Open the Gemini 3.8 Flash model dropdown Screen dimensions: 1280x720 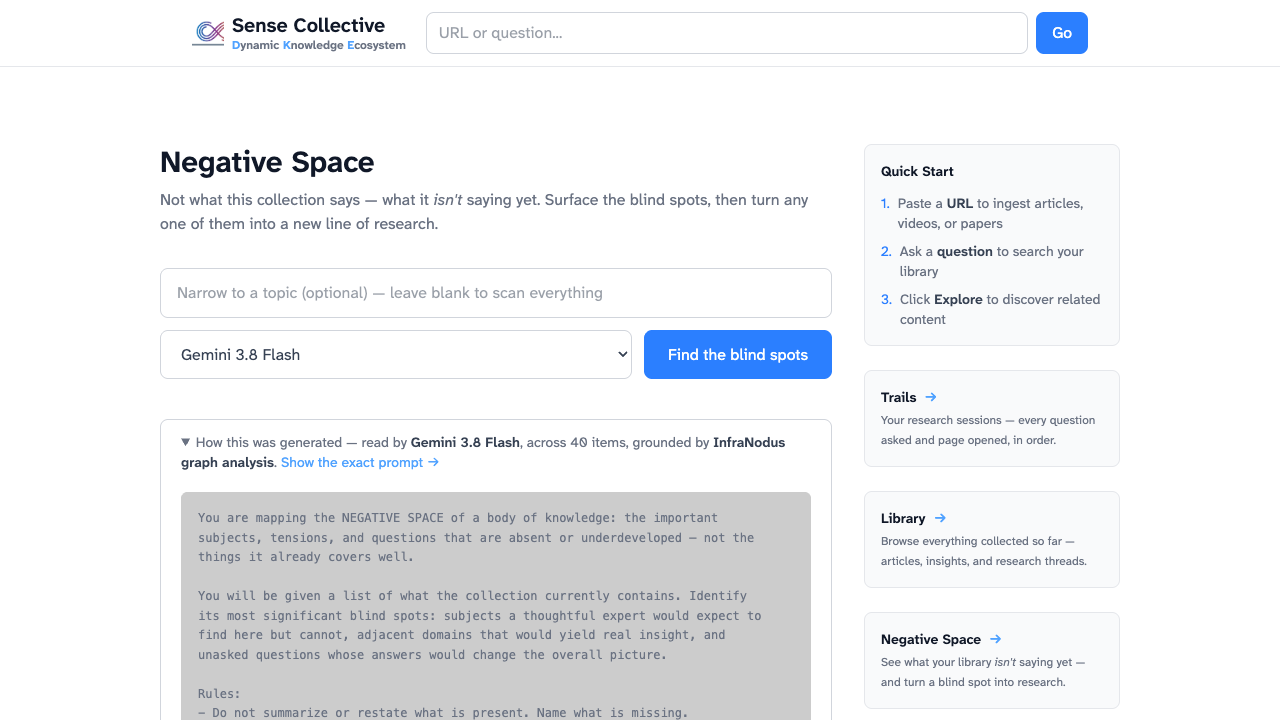396,355
